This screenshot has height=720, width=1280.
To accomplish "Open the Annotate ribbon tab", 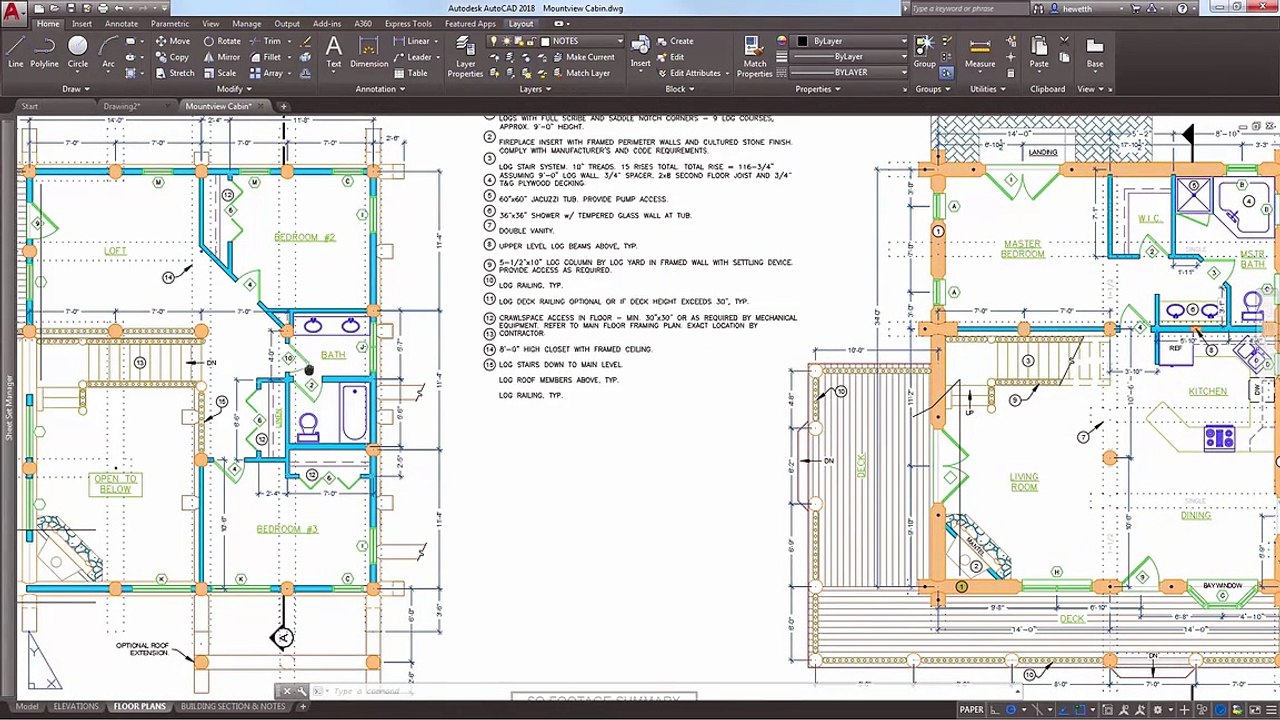I will click(x=121, y=24).
